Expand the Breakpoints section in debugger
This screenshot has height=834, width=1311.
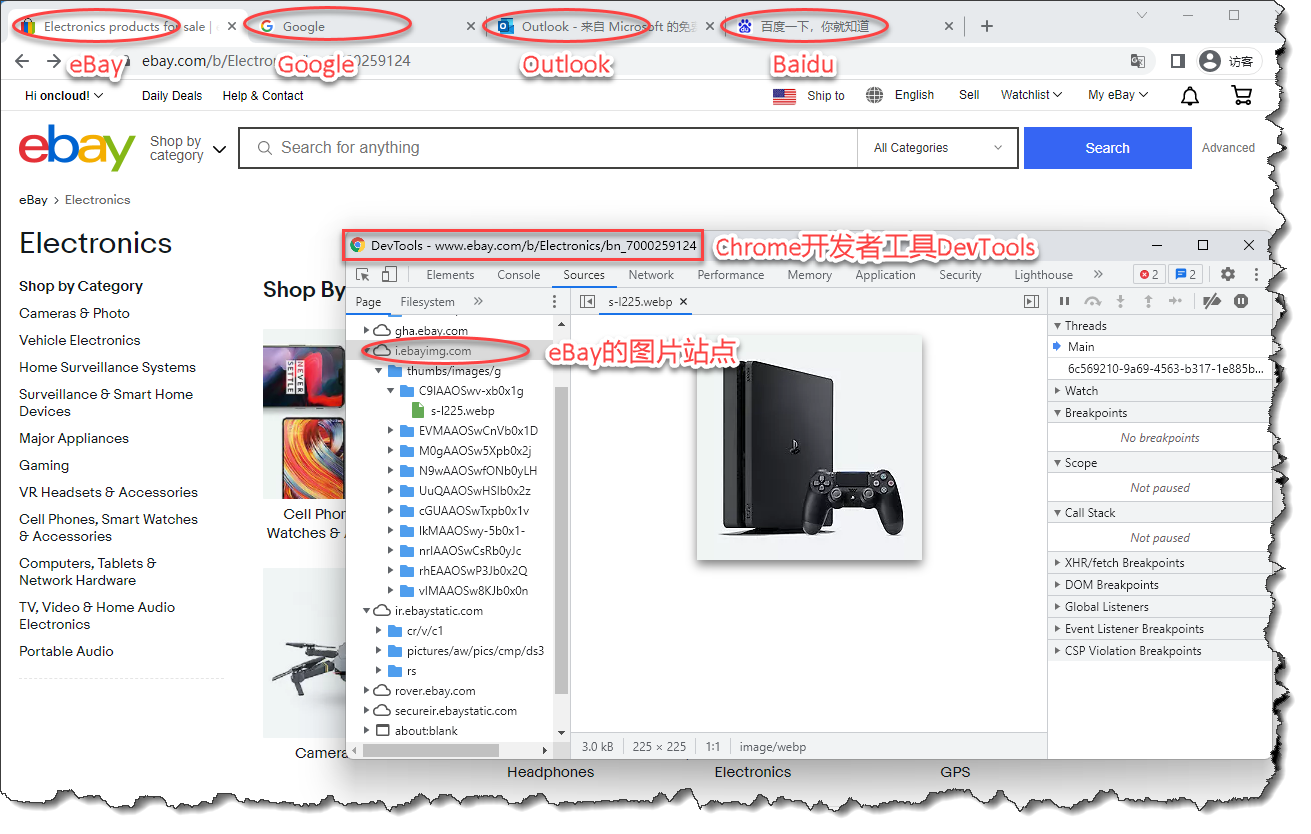pos(1095,413)
